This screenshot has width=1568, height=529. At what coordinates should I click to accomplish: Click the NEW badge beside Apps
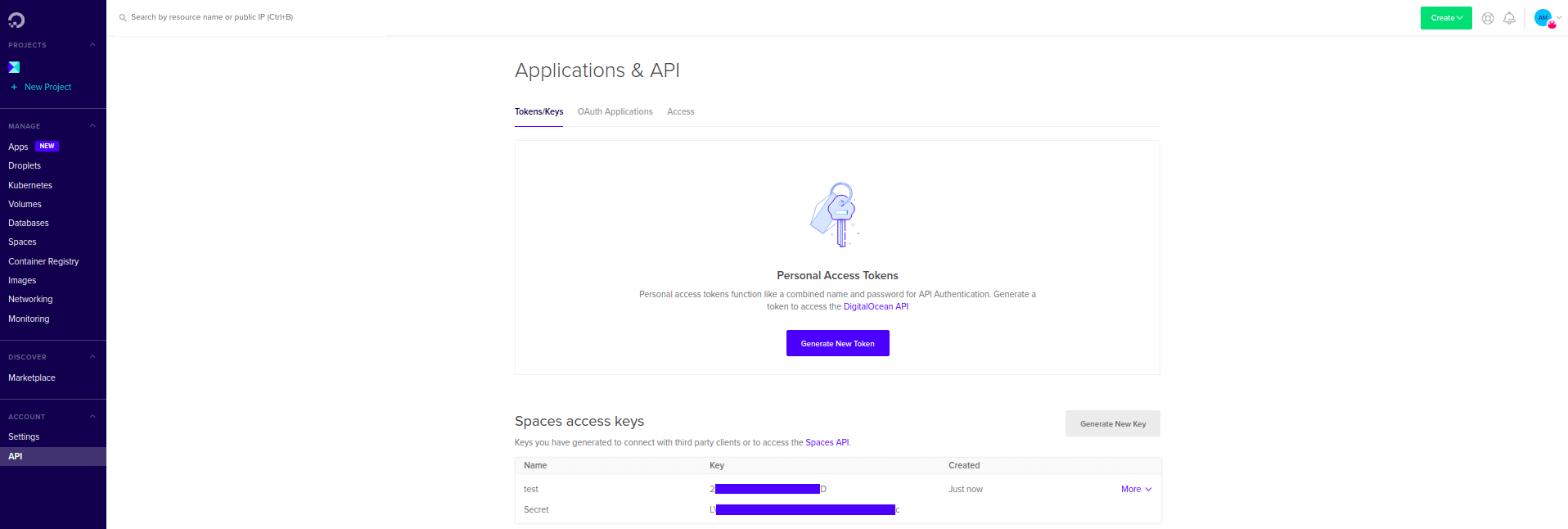point(47,147)
